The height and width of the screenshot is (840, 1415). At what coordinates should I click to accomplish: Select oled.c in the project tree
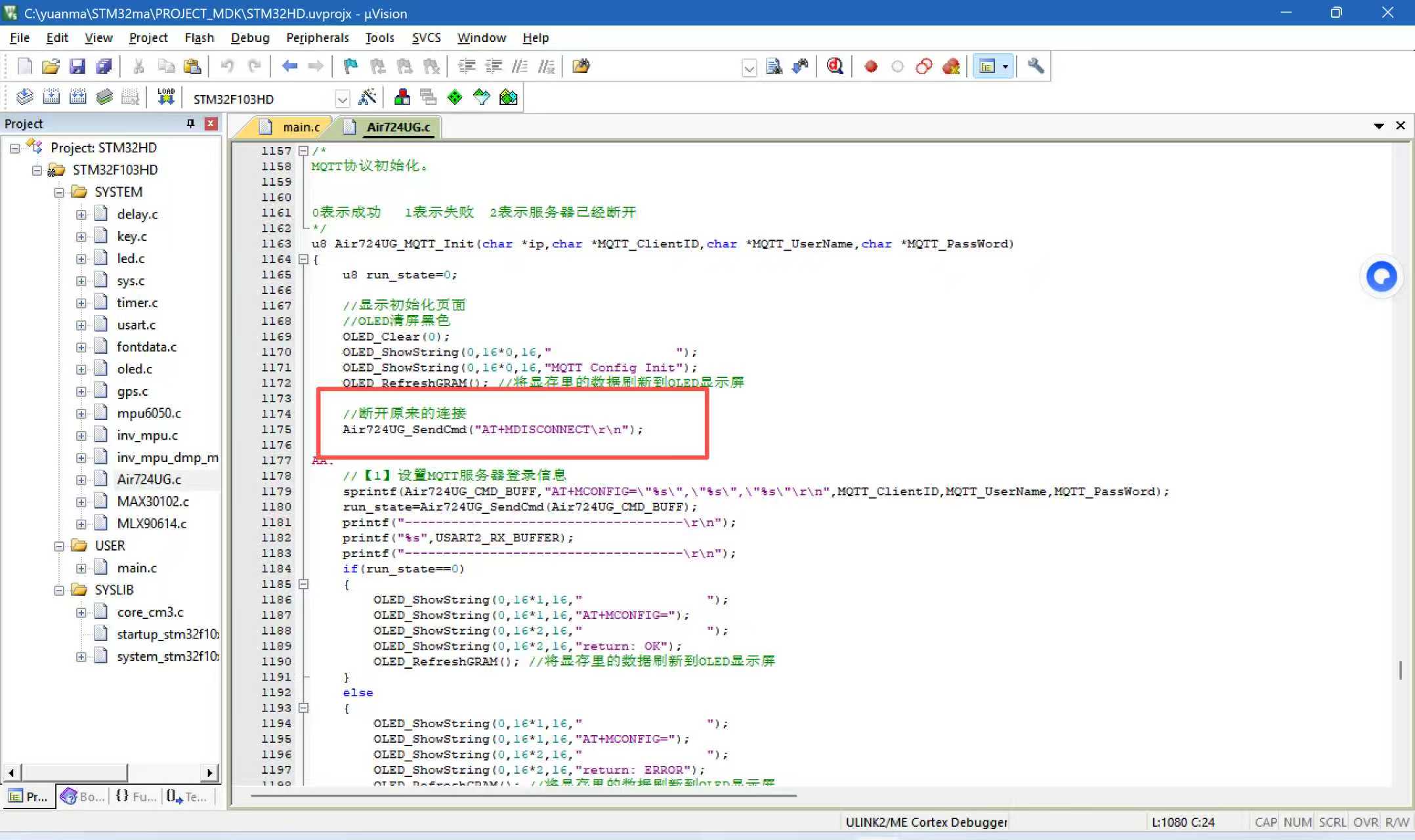(135, 369)
